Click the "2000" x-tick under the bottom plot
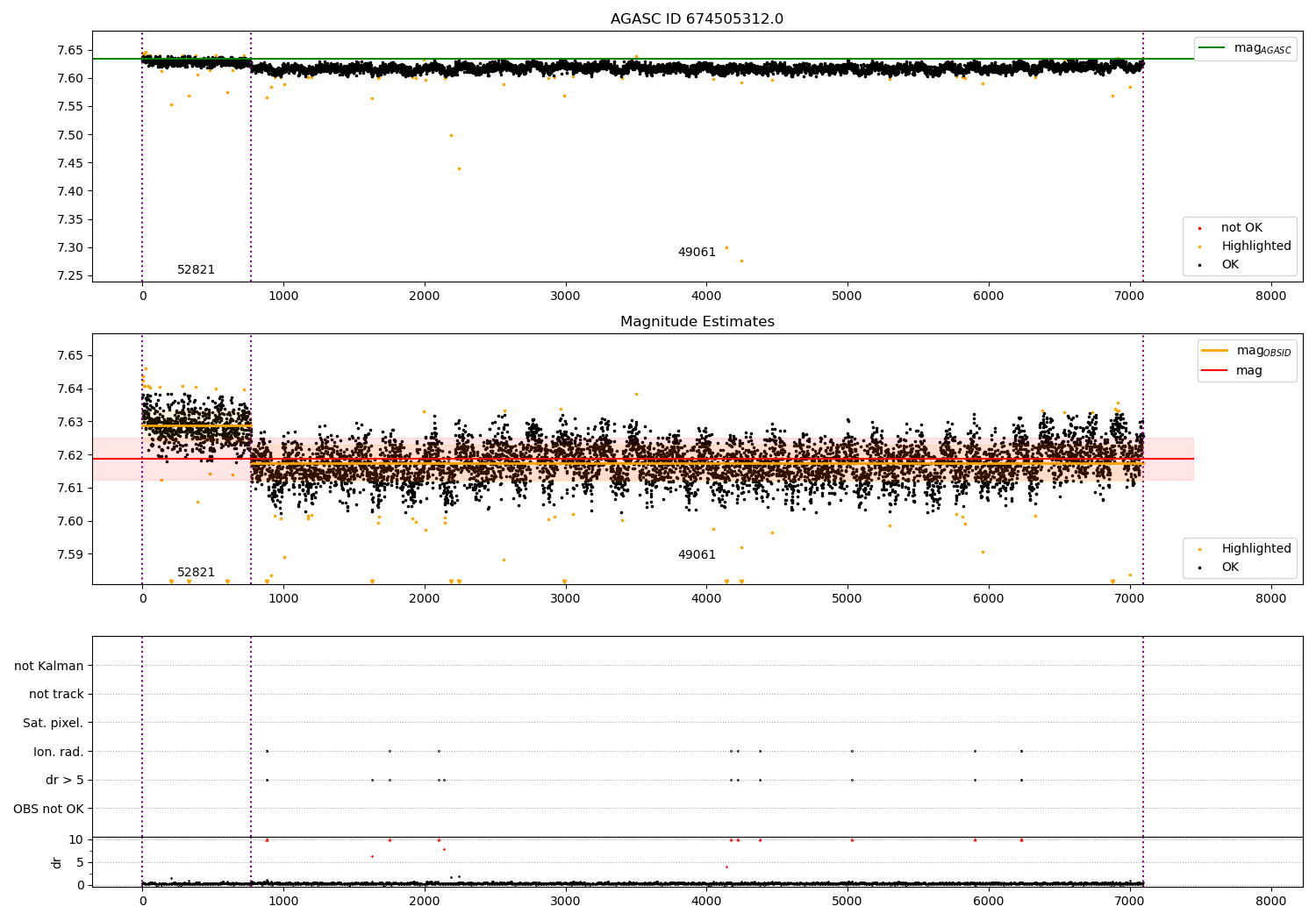 (425, 902)
